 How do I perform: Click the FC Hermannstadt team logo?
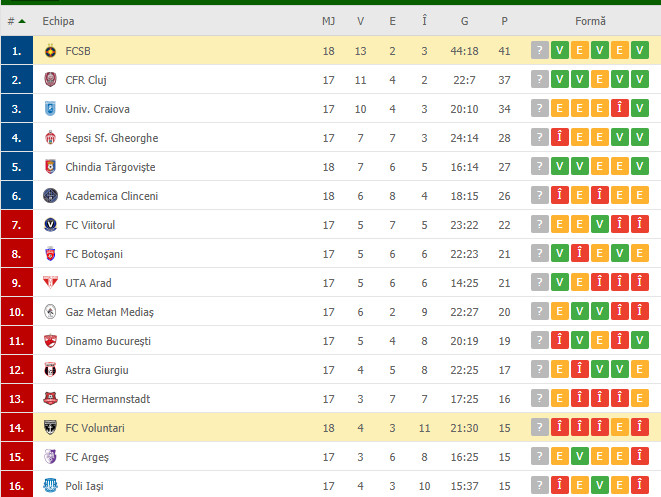[50, 399]
